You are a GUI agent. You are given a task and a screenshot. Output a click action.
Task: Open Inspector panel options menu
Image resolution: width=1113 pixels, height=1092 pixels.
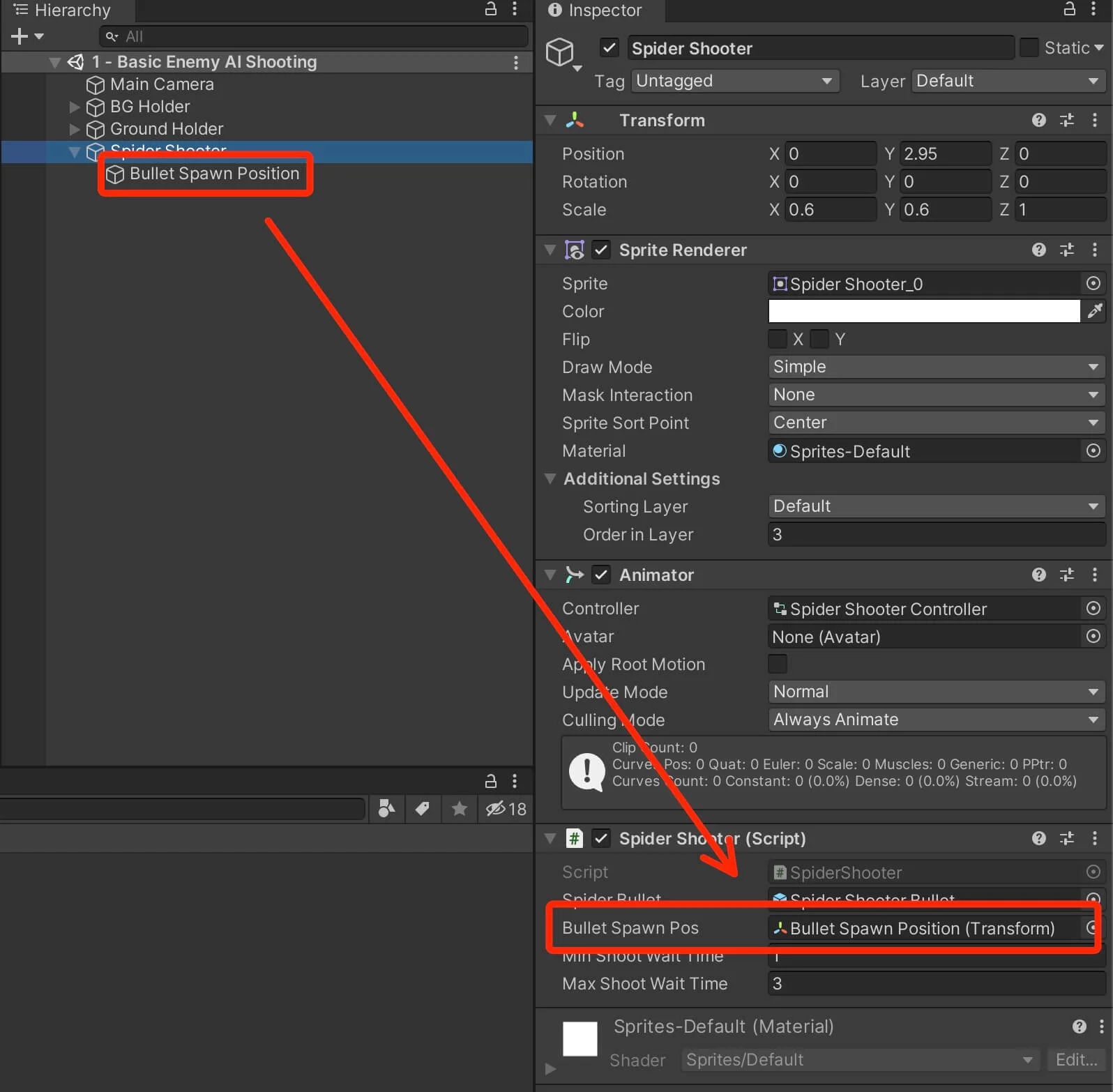pos(1093,9)
